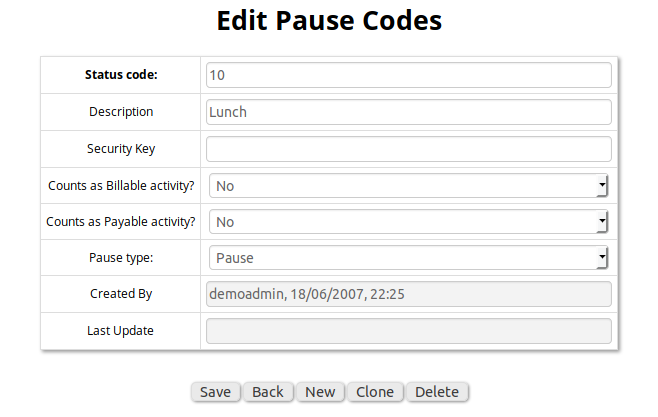Click the disabled Last Update field
The height and width of the screenshot is (417, 658).
coord(408,331)
